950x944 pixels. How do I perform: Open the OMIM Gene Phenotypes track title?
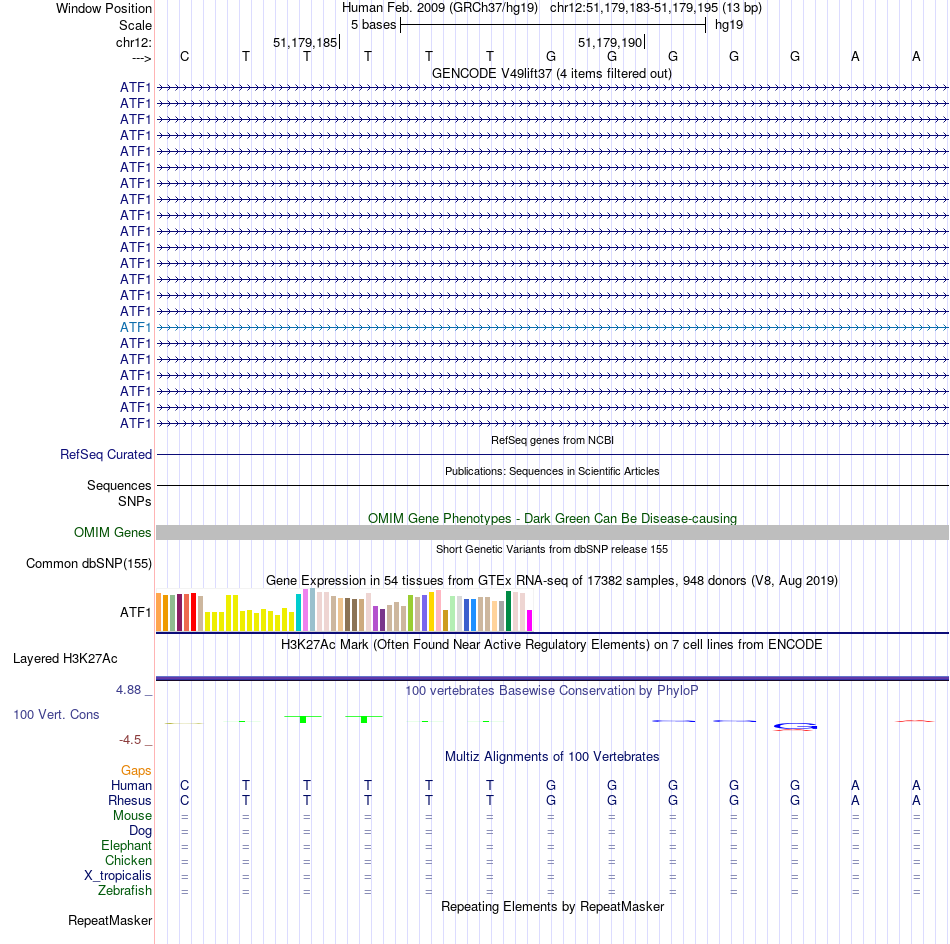tap(552, 519)
